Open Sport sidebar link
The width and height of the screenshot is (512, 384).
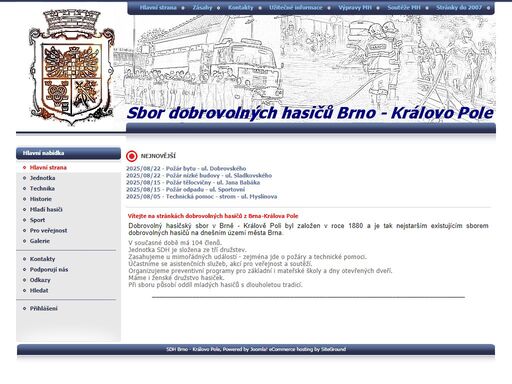click(x=37, y=220)
